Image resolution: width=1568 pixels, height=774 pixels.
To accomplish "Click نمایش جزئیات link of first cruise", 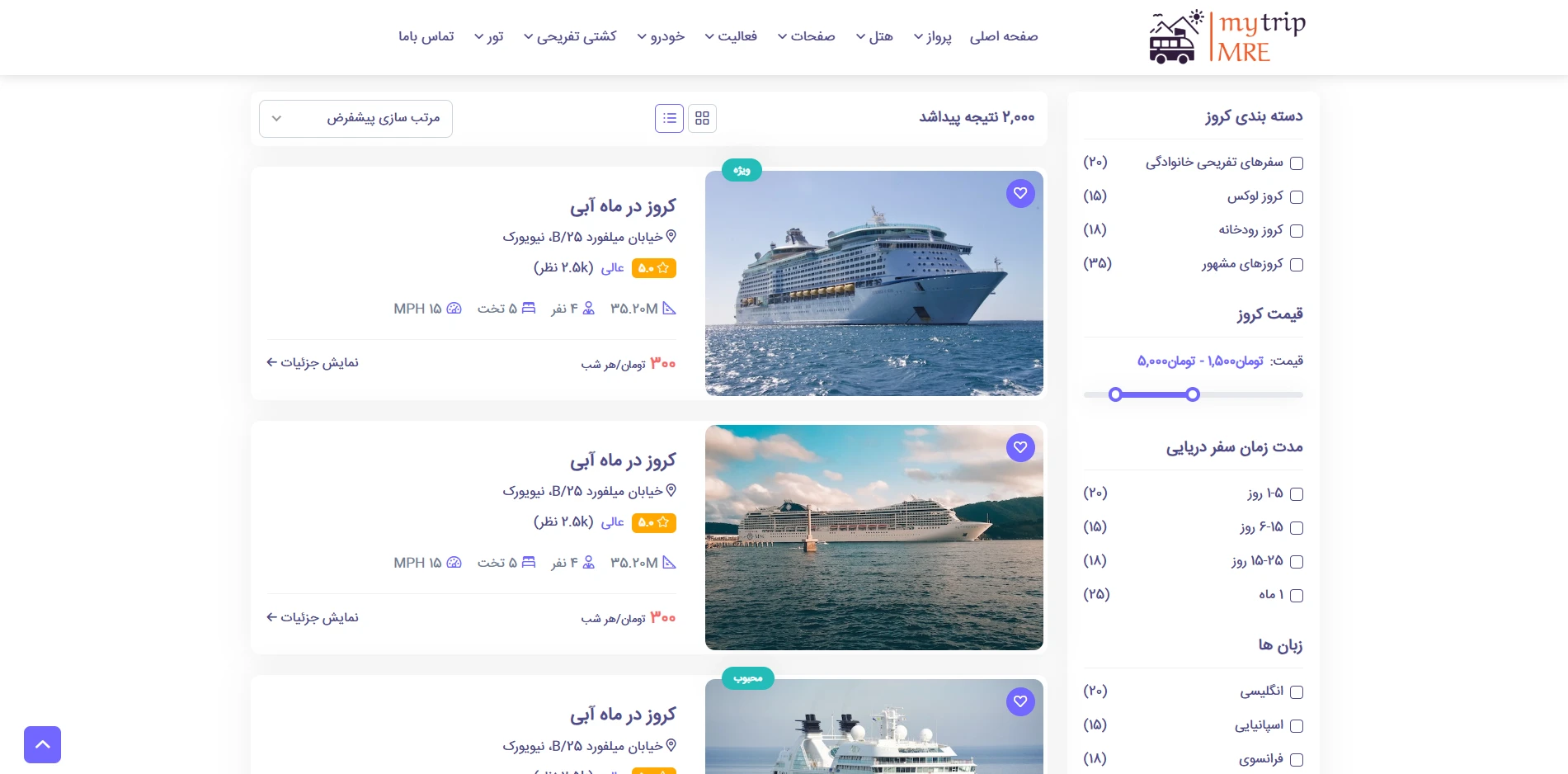I will 313,362.
